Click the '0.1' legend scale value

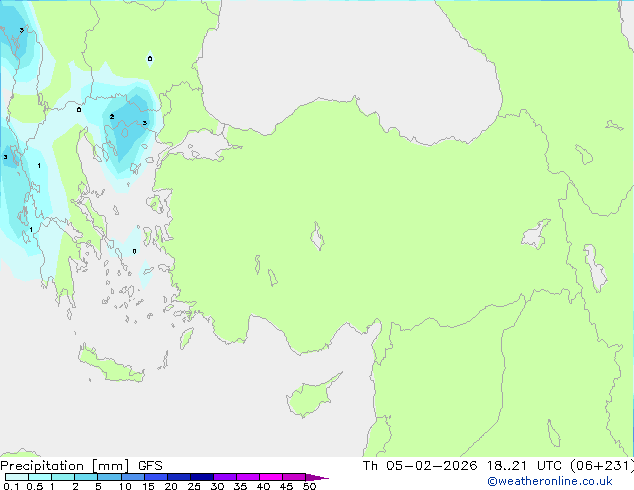11,486
